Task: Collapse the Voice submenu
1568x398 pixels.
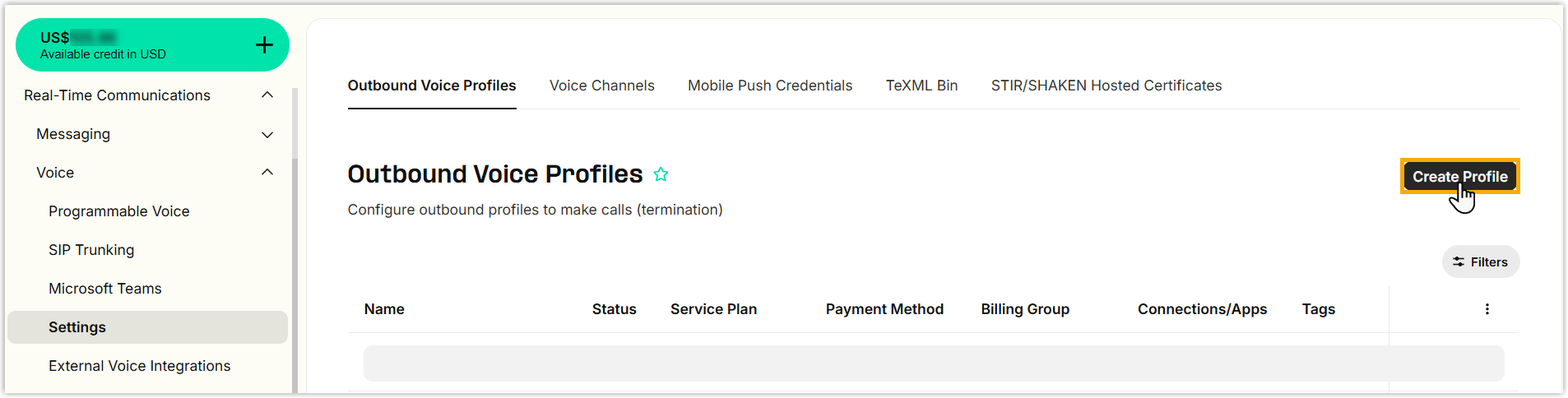Action: pos(267,173)
